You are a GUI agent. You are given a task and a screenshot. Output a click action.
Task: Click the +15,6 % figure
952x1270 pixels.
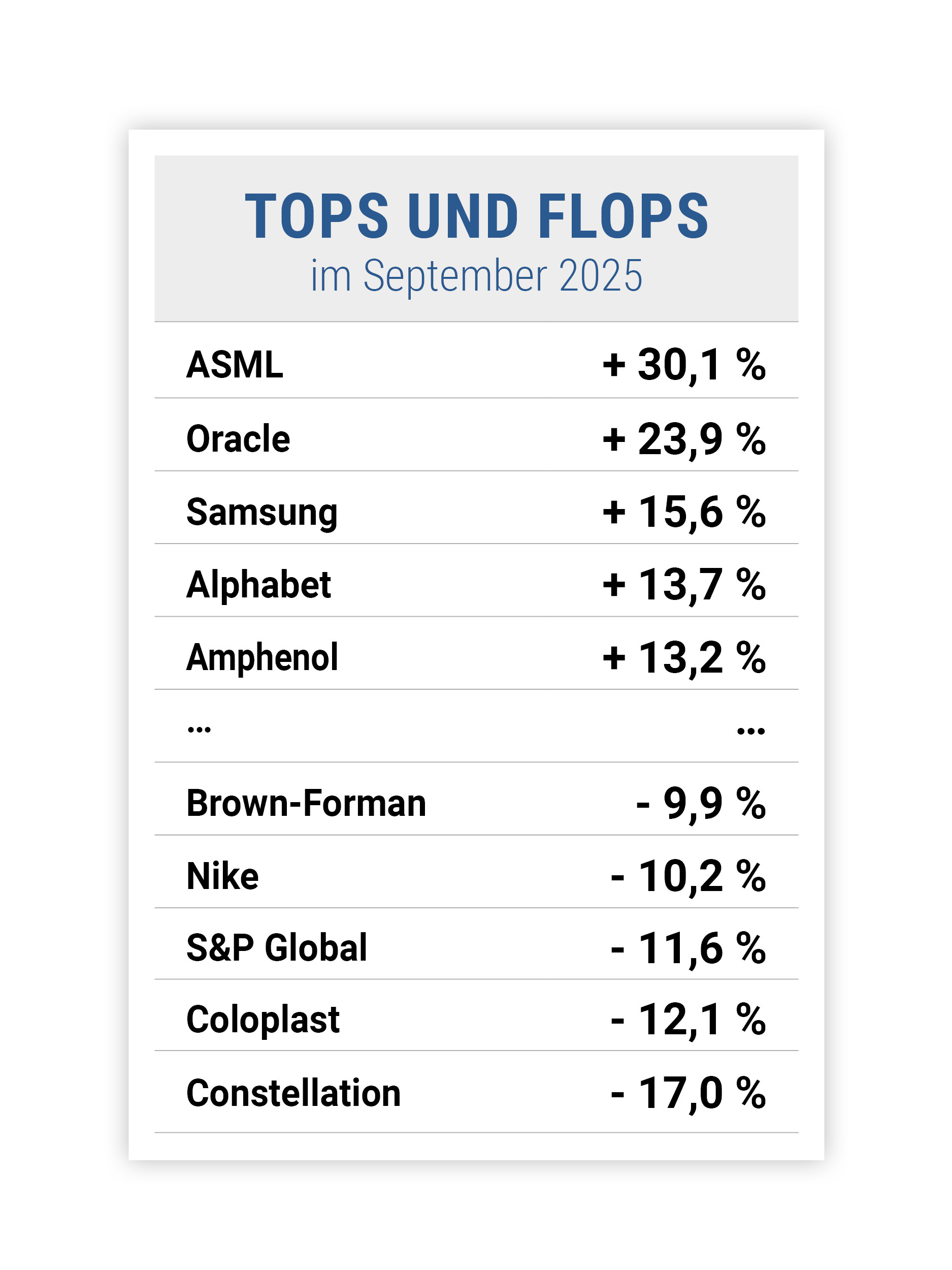pos(683,512)
